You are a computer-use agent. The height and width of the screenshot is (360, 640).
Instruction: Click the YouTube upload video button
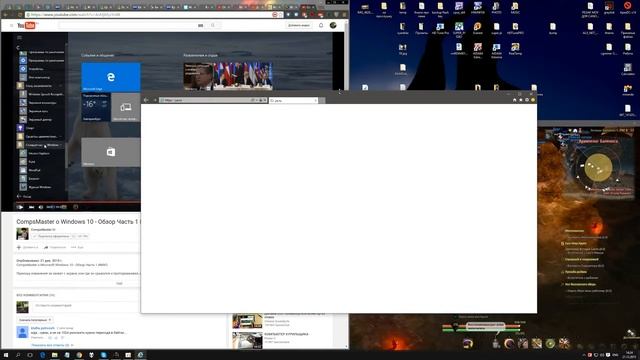coord(299,25)
